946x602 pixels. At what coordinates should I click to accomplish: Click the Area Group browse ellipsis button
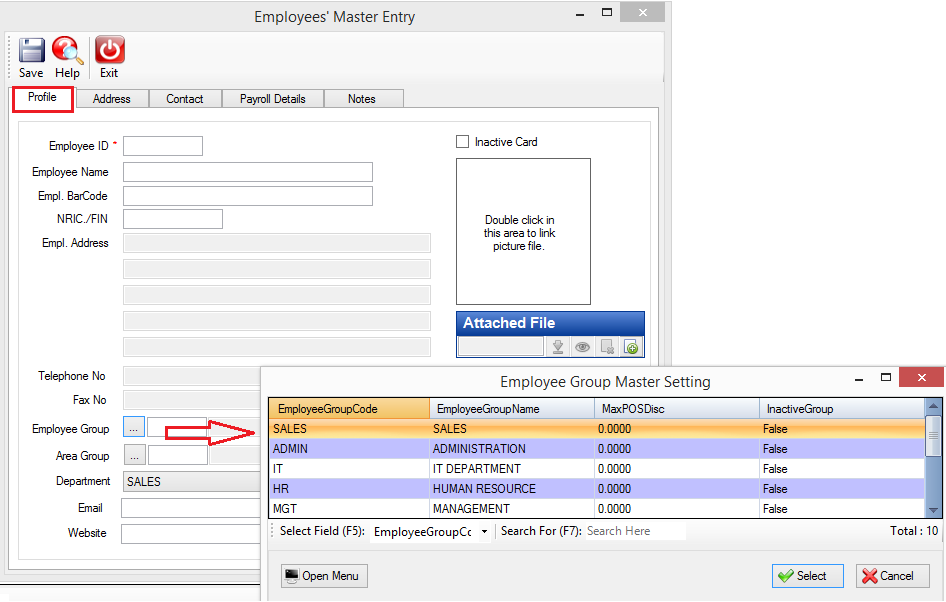point(135,455)
